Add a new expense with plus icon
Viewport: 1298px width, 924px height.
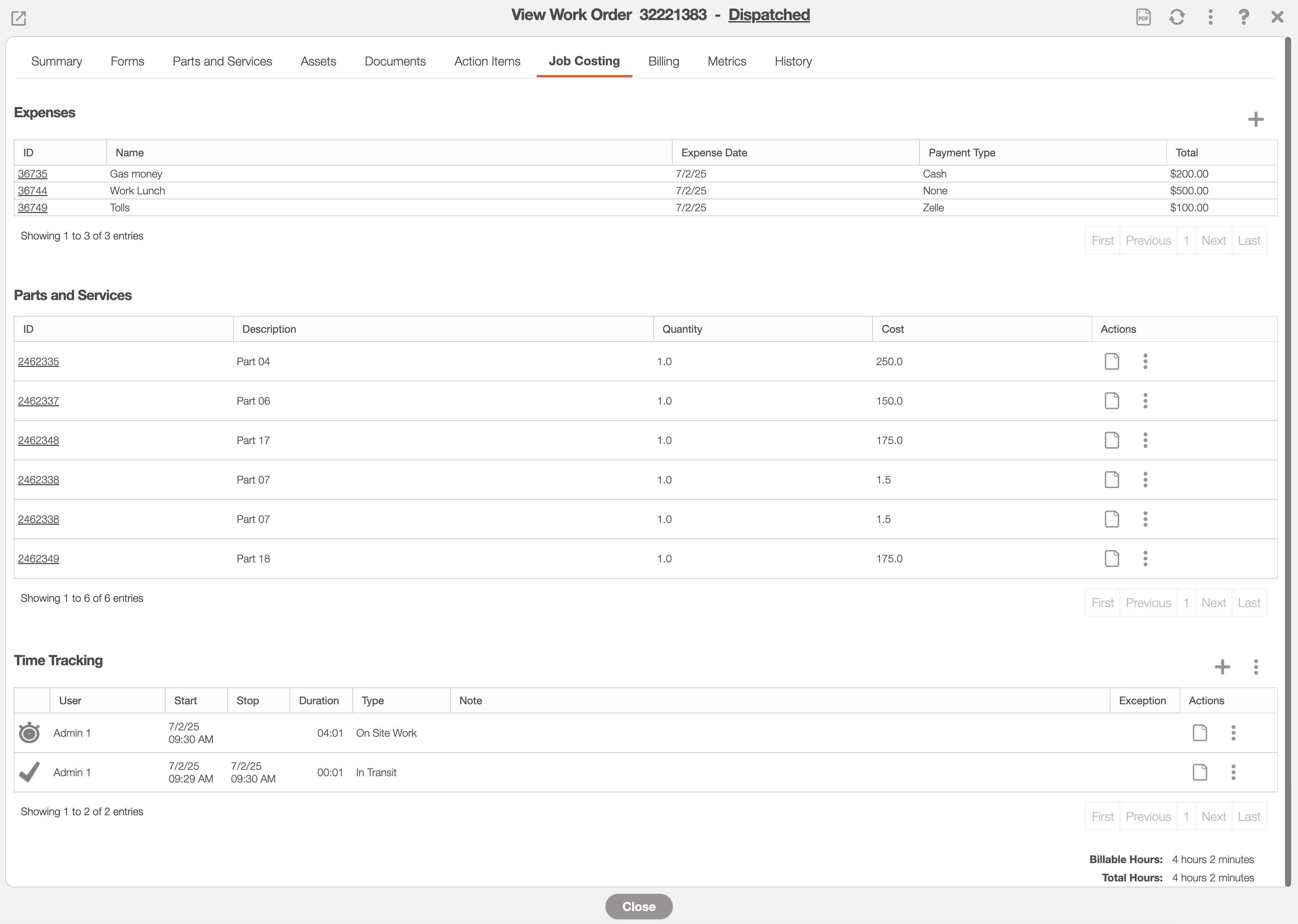coord(1255,119)
